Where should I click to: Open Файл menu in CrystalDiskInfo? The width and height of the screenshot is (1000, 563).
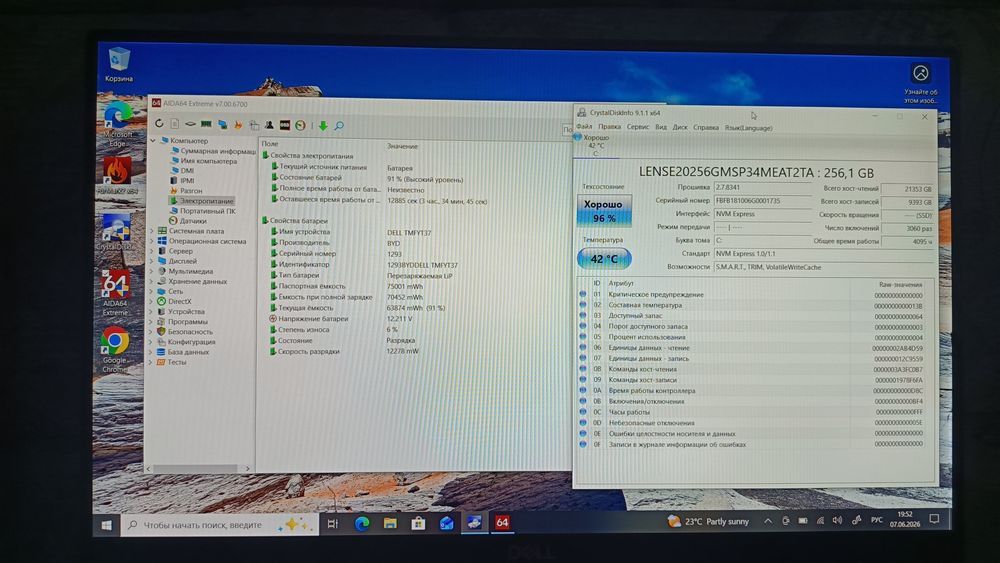(584, 127)
